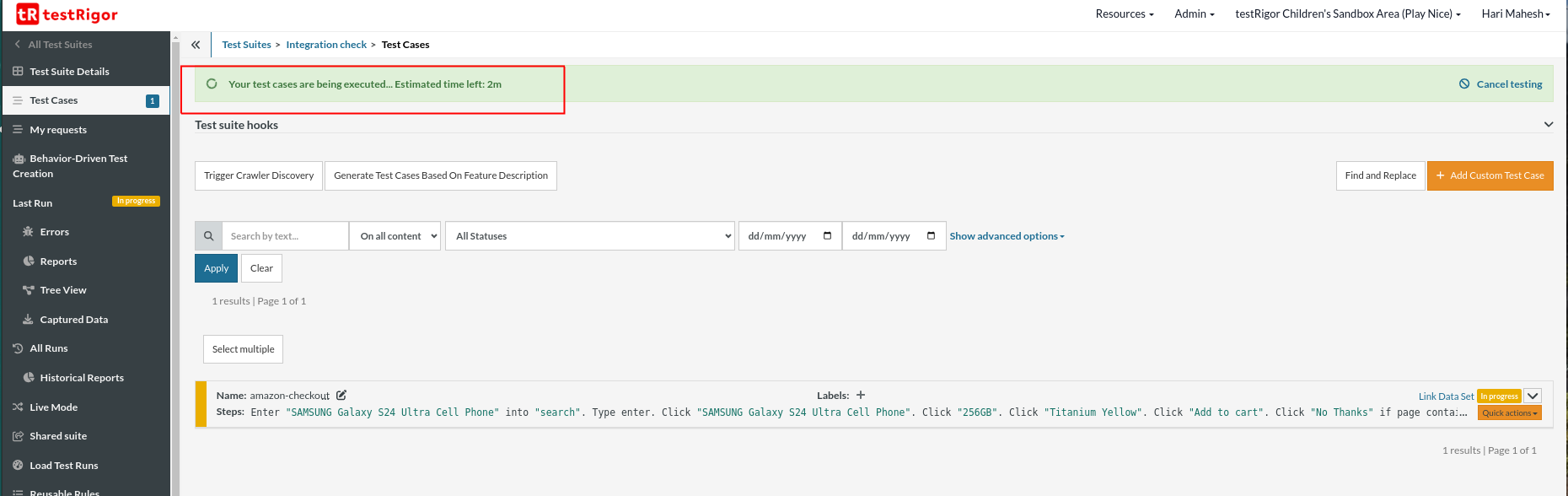
Task: Open Quick actions for amazon-checkout
Action: click(1509, 412)
